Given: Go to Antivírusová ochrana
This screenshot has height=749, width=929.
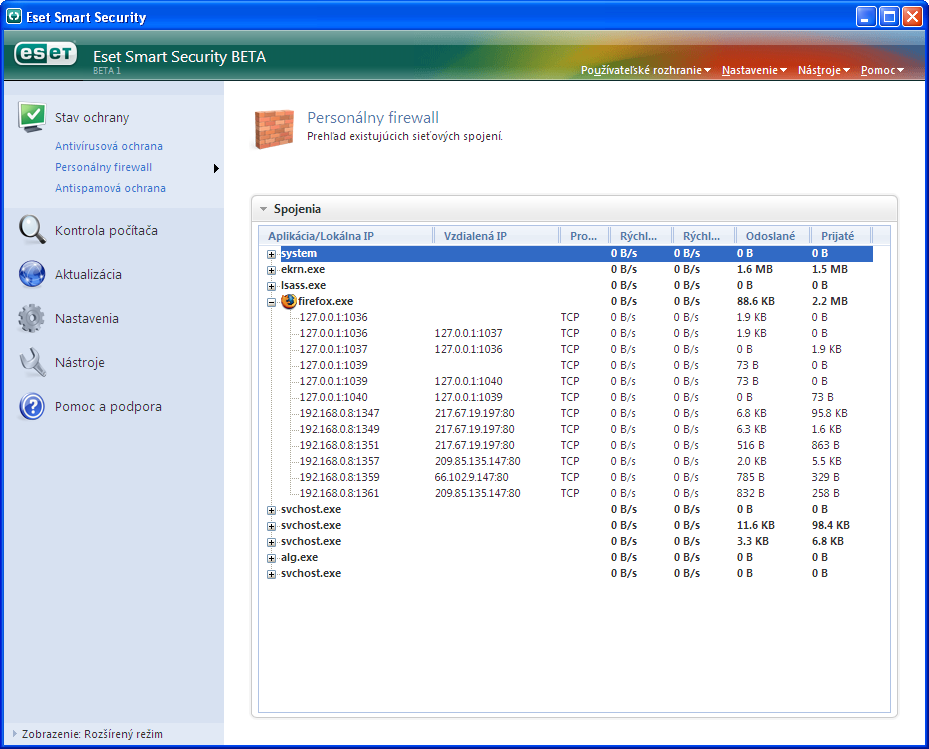Looking at the screenshot, I should tap(109, 146).
